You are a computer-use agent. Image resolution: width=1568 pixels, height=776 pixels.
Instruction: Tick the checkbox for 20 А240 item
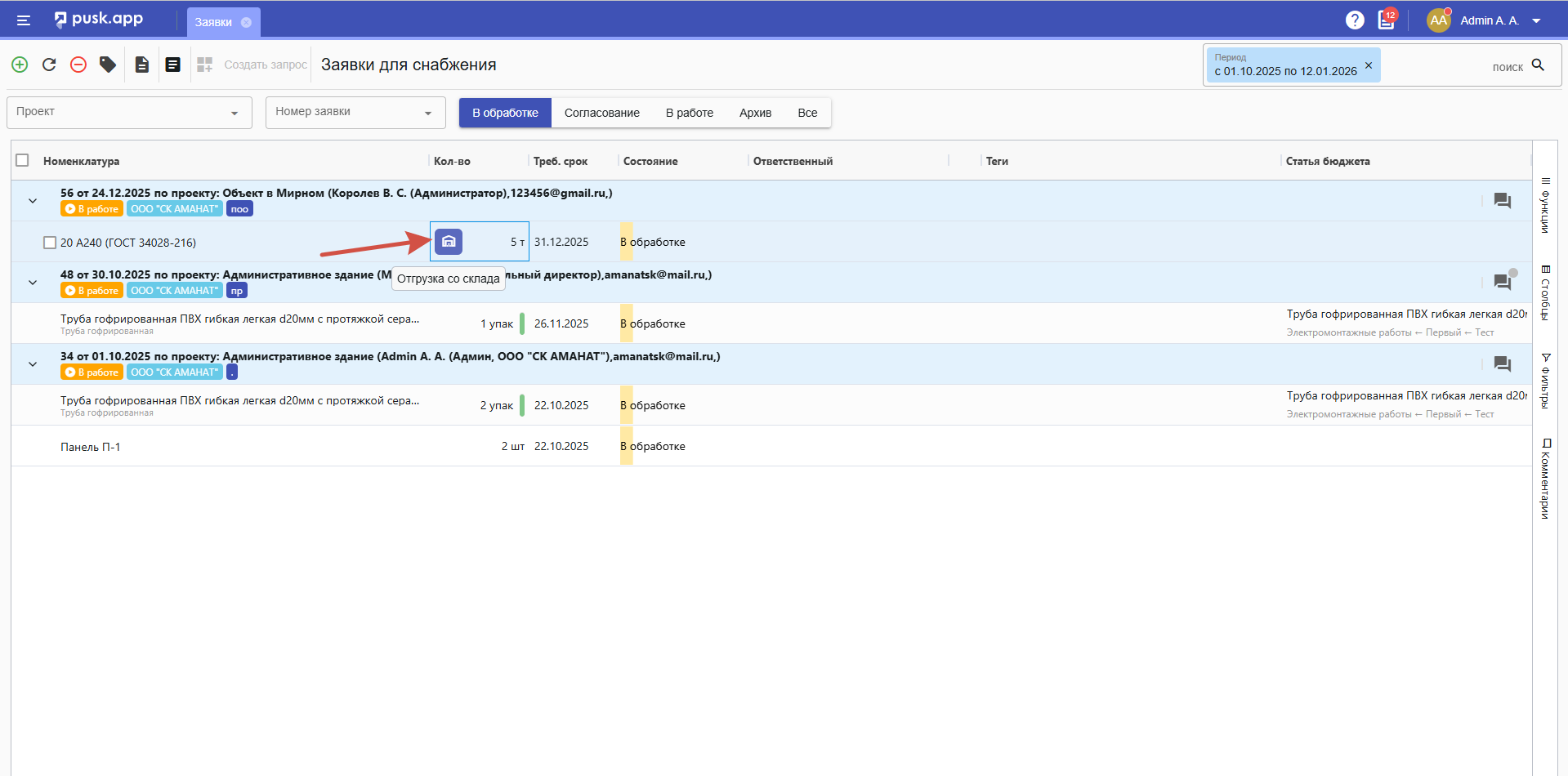click(50, 243)
